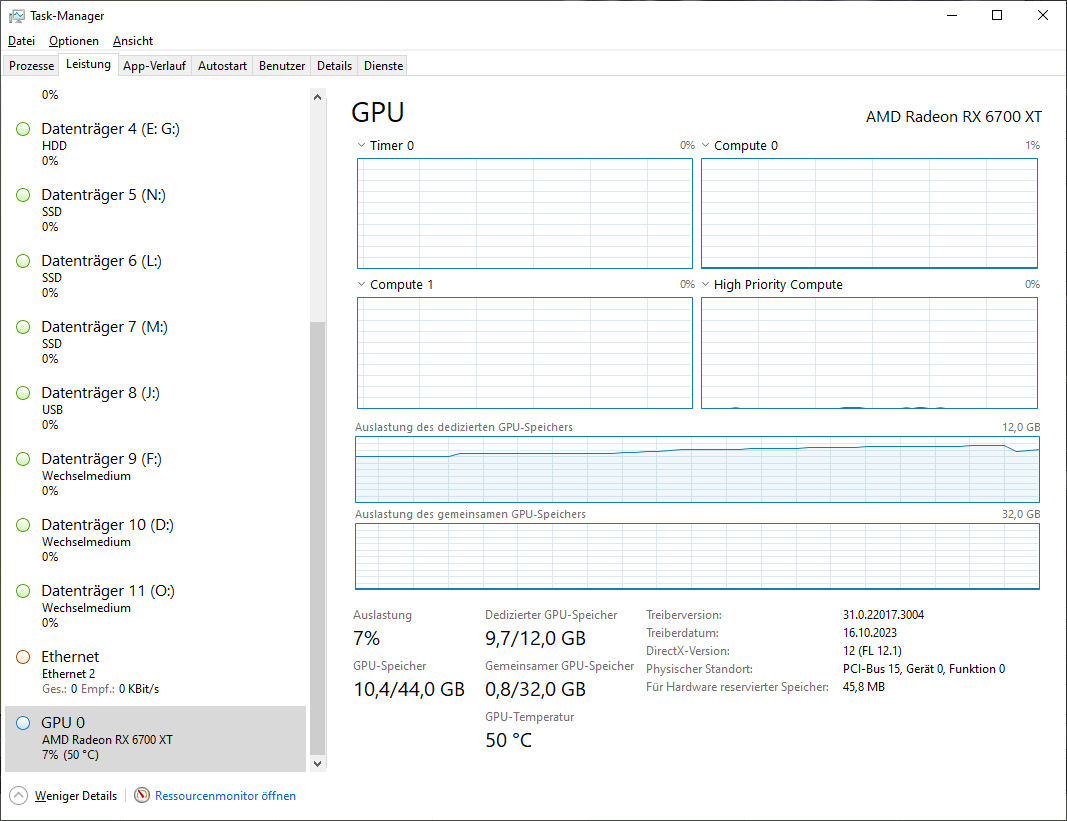The height and width of the screenshot is (821, 1067).
Task: Click the Task-Manager title bar icon
Action: tap(16, 15)
